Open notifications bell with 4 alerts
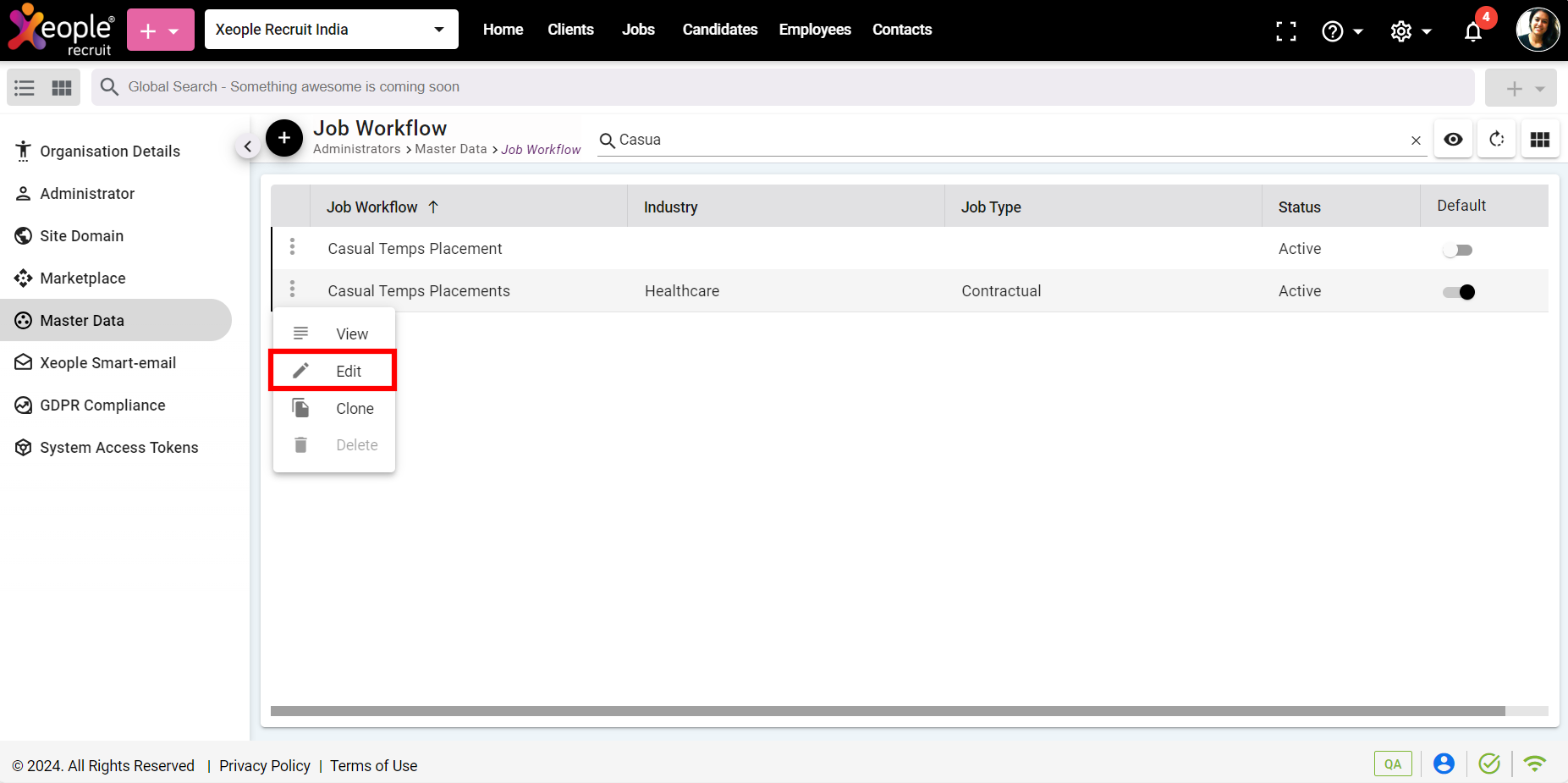Screen dimensions: 1568x783 point(1473,31)
